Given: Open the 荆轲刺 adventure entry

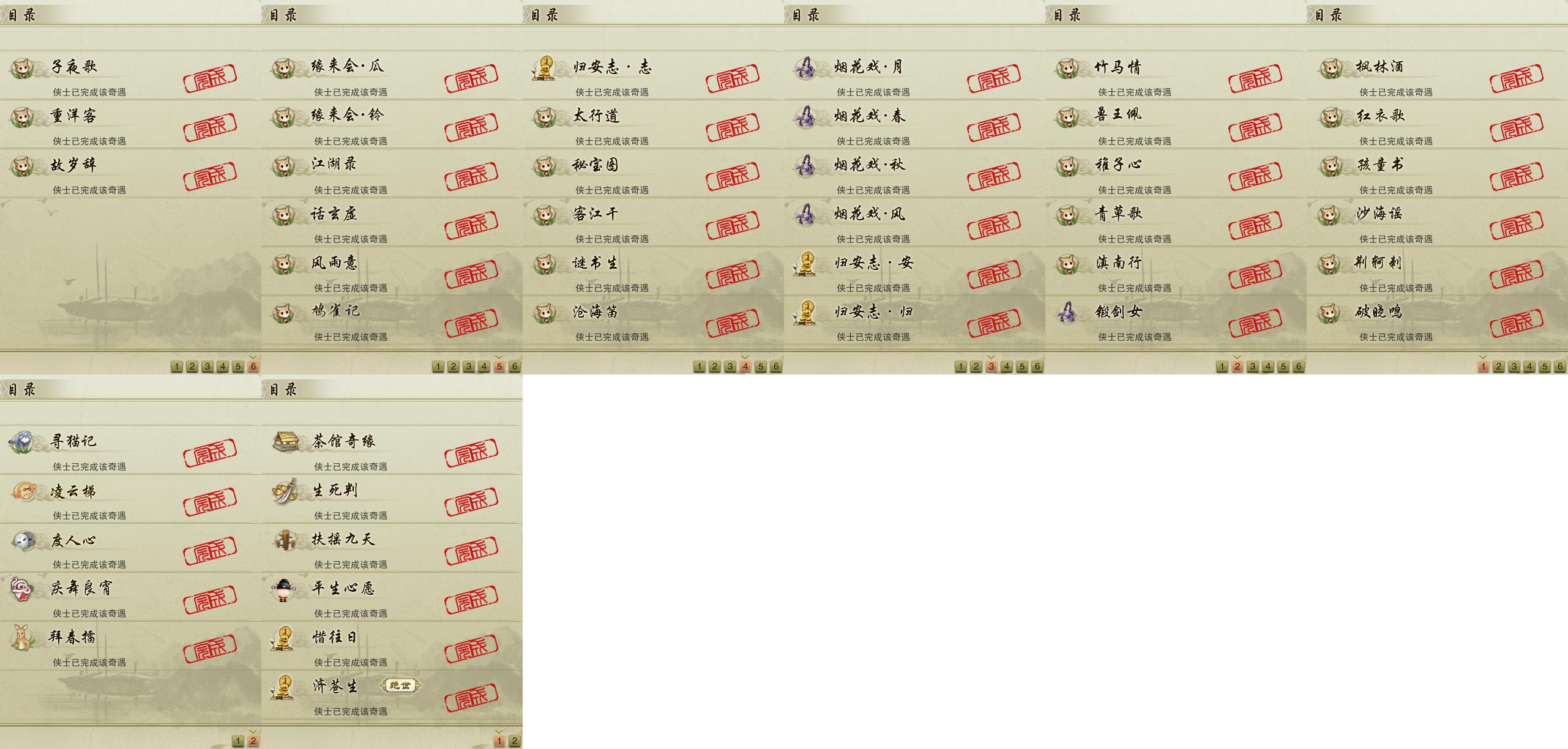Looking at the screenshot, I should tap(1437, 272).
